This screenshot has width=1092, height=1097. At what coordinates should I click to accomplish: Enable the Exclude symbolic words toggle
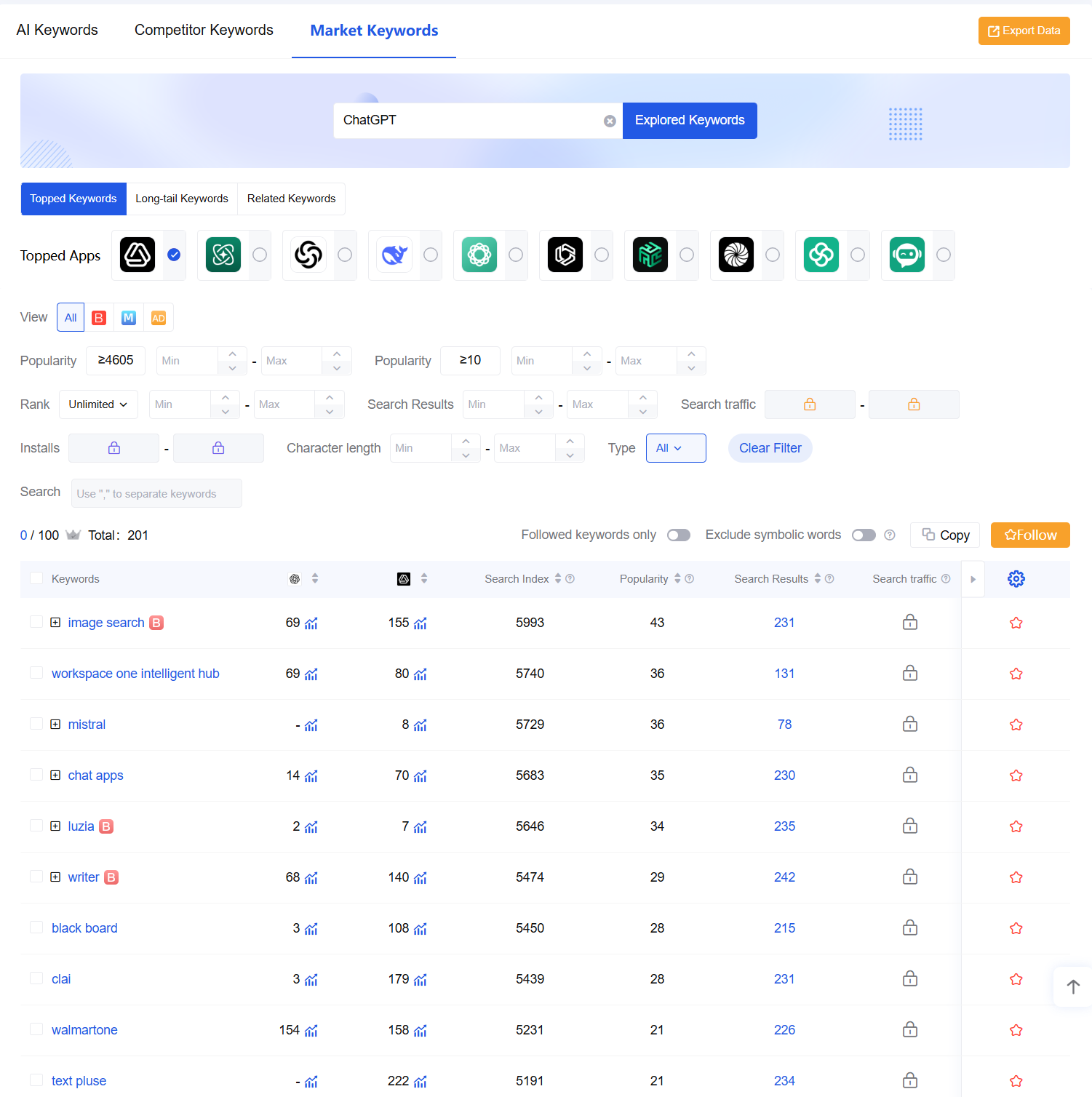tap(864, 535)
